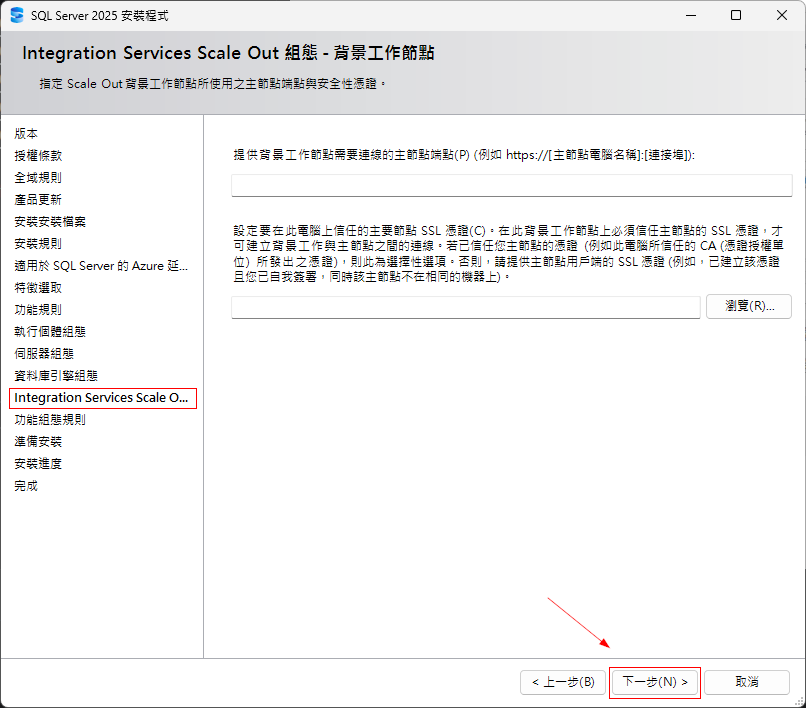This screenshot has width=806, height=708.
Task: Select the 全域規則 step
Action: (38, 178)
